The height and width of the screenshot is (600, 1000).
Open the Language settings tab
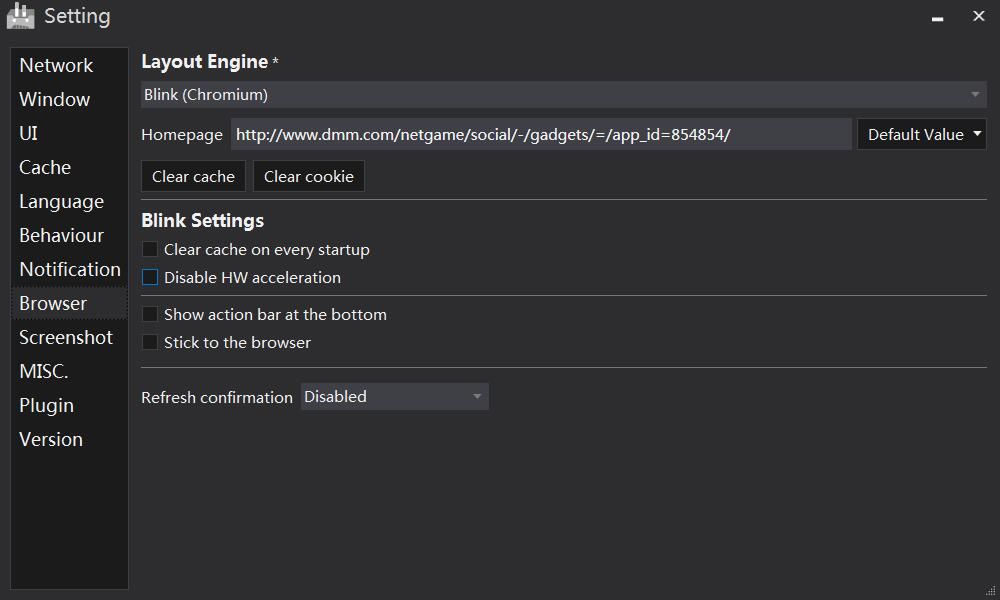click(70, 201)
